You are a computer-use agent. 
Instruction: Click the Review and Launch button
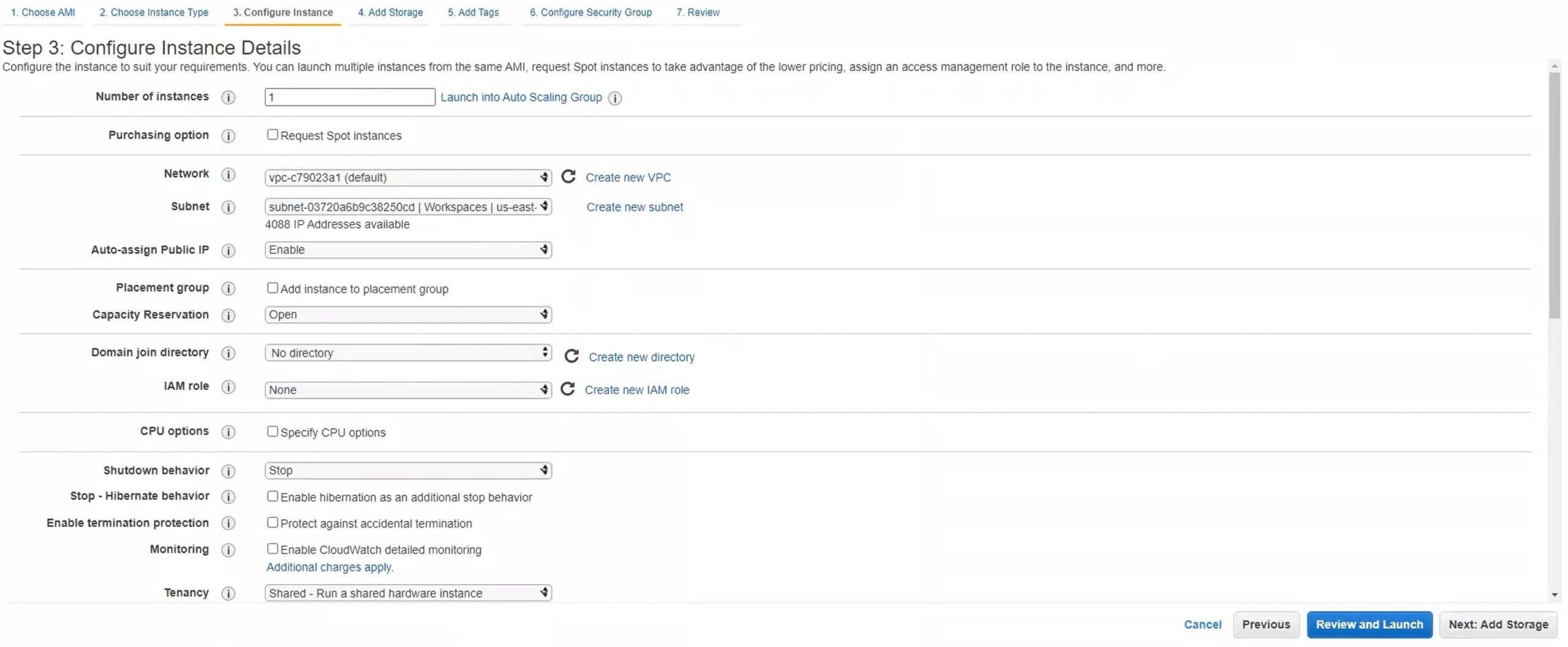(1369, 624)
